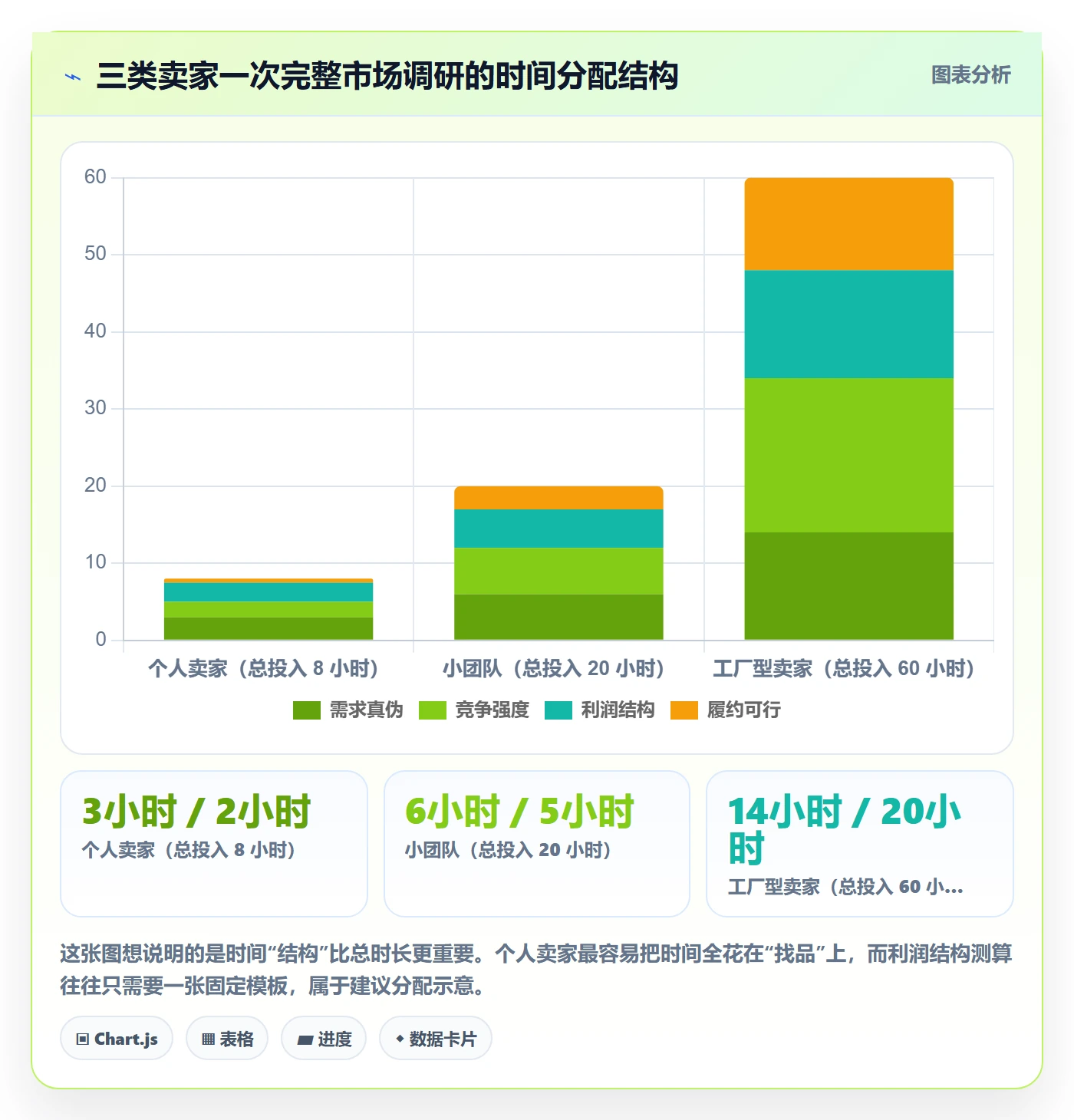Click the 数据卡片 tag chip
The height and width of the screenshot is (1120, 1074).
point(436,1039)
